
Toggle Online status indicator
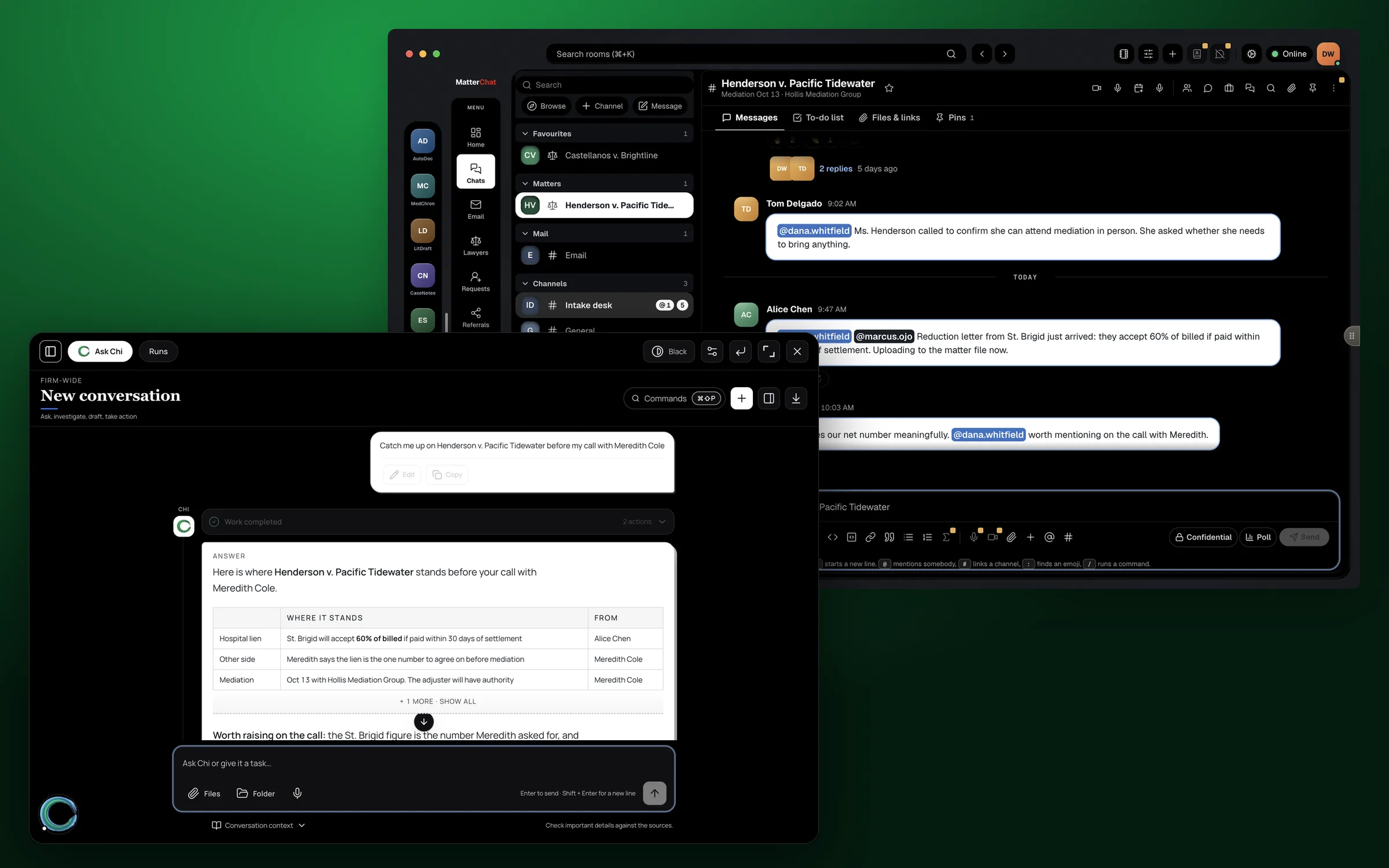pos(1289,54)
